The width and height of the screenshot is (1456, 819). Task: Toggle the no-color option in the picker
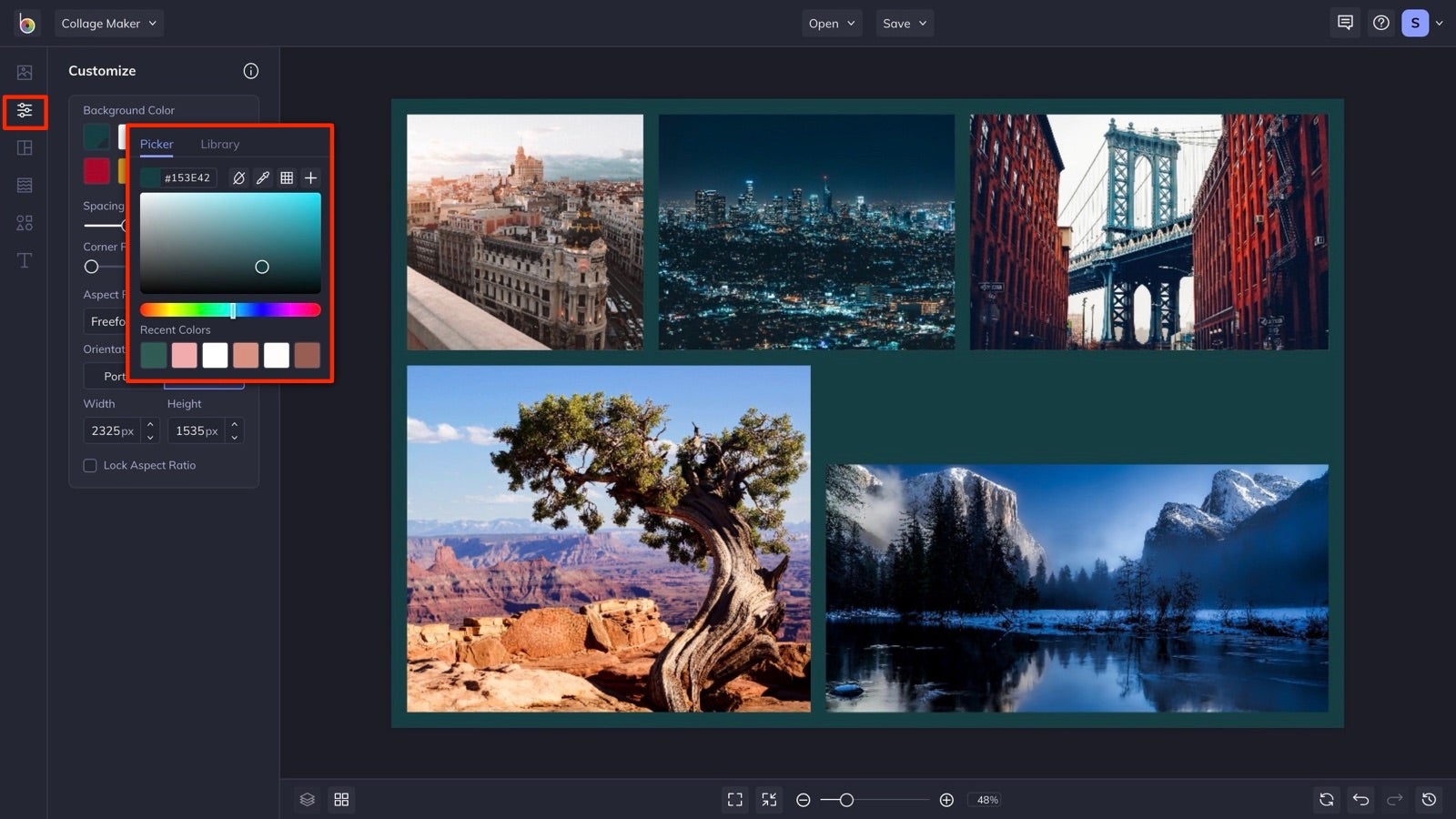[238, 177]
